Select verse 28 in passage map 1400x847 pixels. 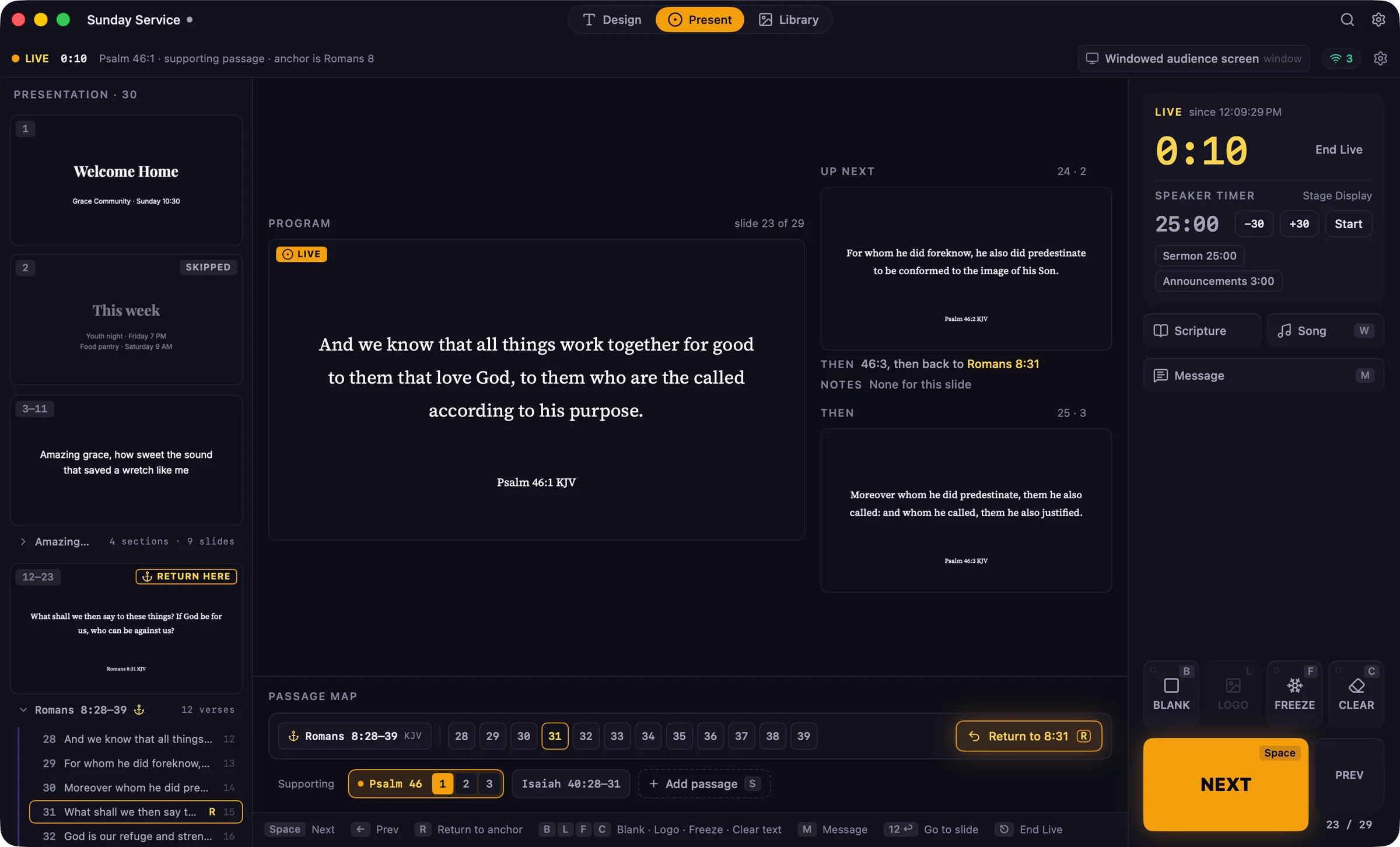pyautogui.click(x=461, y=736)
